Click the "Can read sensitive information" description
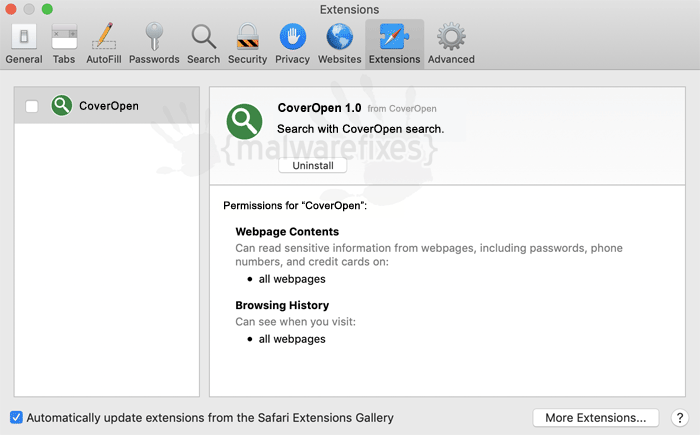The width and height of the screenshot is (700, 435). point(429,255)
